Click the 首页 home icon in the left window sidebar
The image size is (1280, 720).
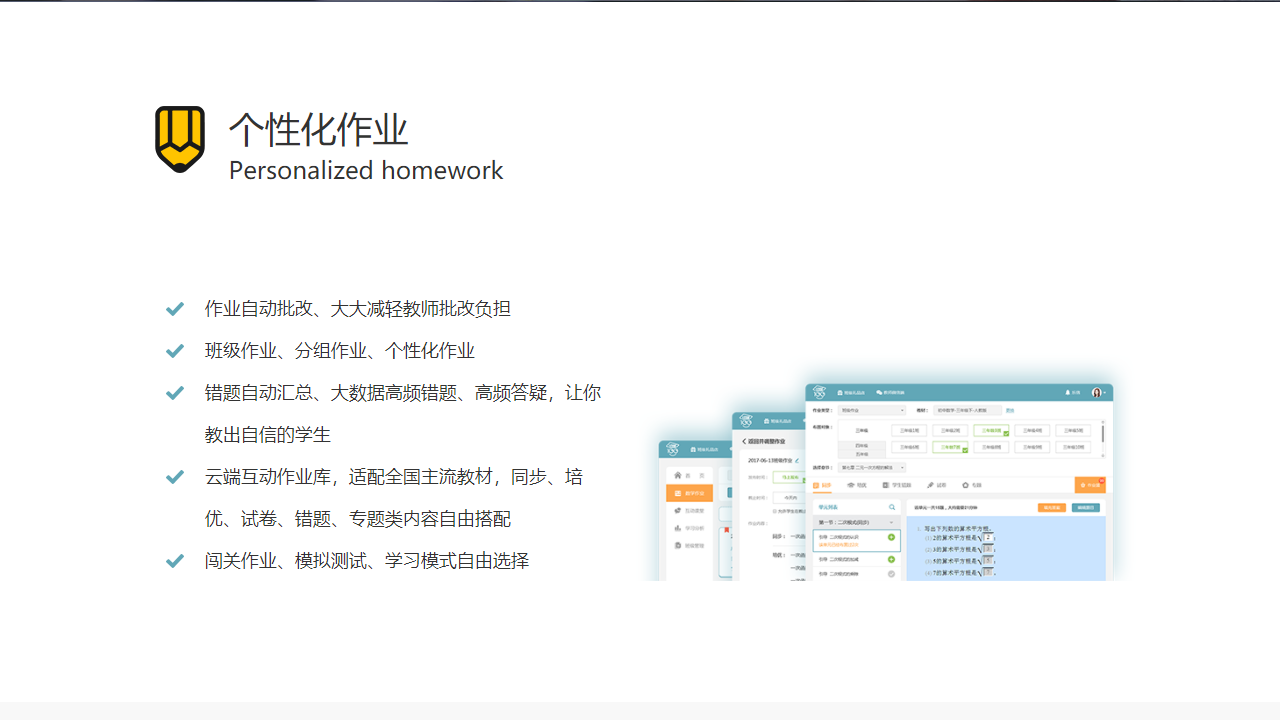[678, 475]
